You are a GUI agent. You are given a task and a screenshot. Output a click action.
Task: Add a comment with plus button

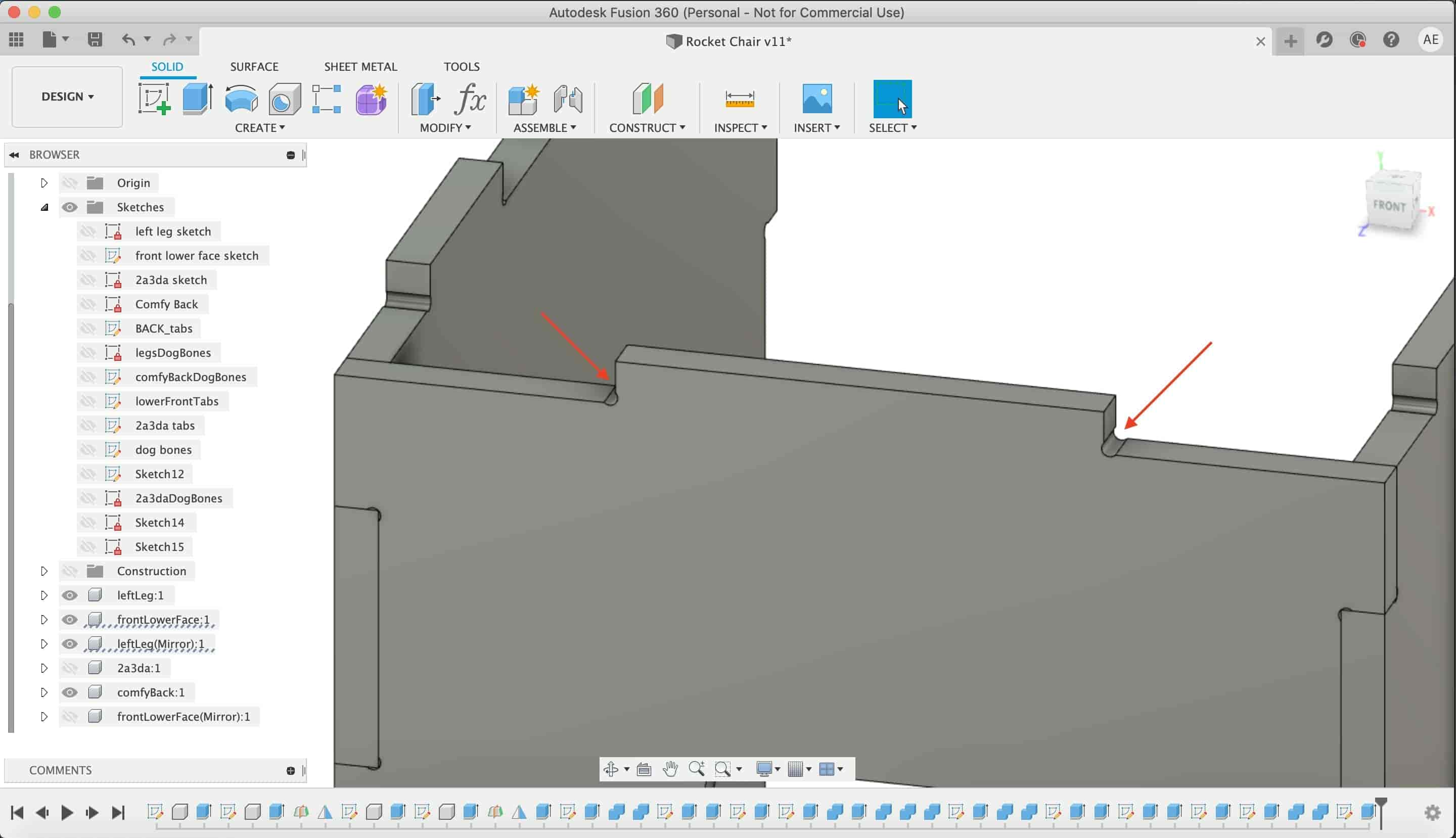pos(290,771)
